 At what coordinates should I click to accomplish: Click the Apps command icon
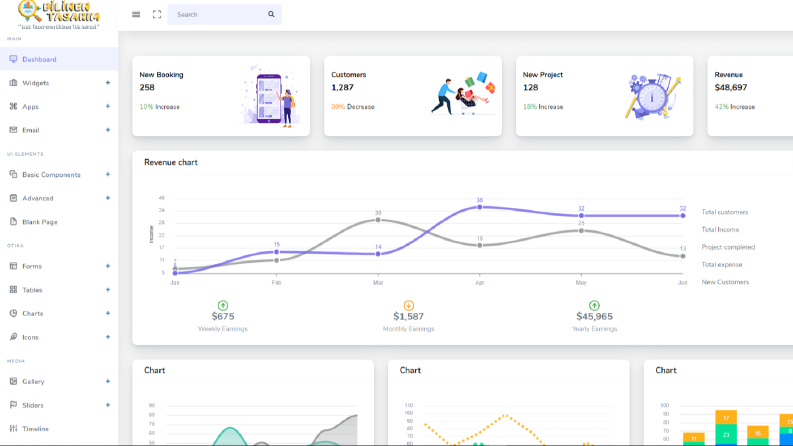(13, 106)
